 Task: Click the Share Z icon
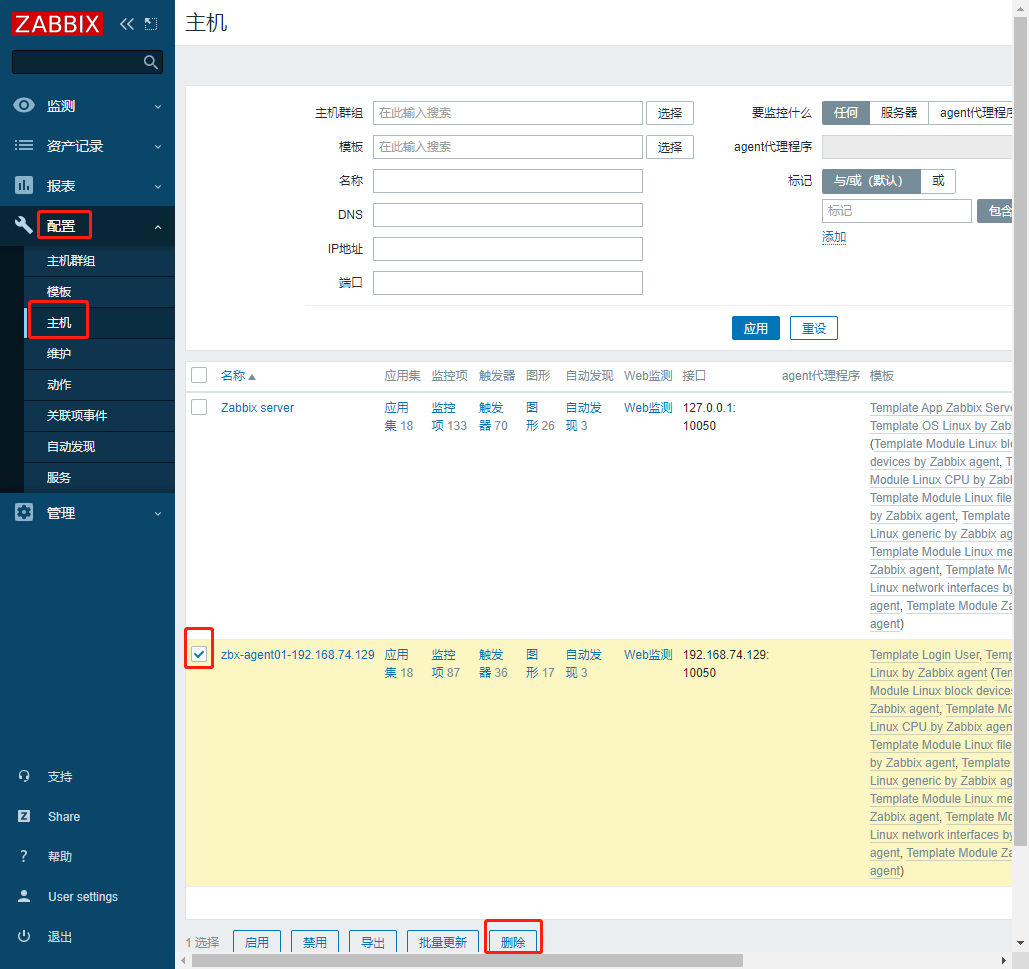click(x=24, y=817)
